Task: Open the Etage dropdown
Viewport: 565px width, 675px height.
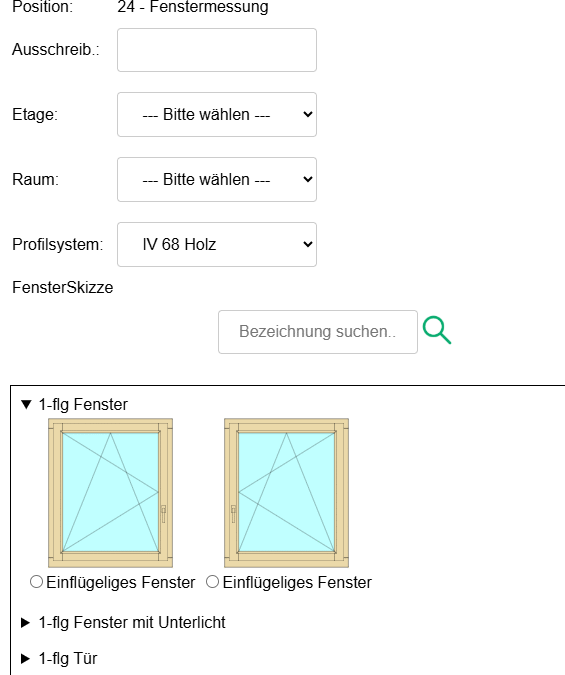Action: [217, 115]
